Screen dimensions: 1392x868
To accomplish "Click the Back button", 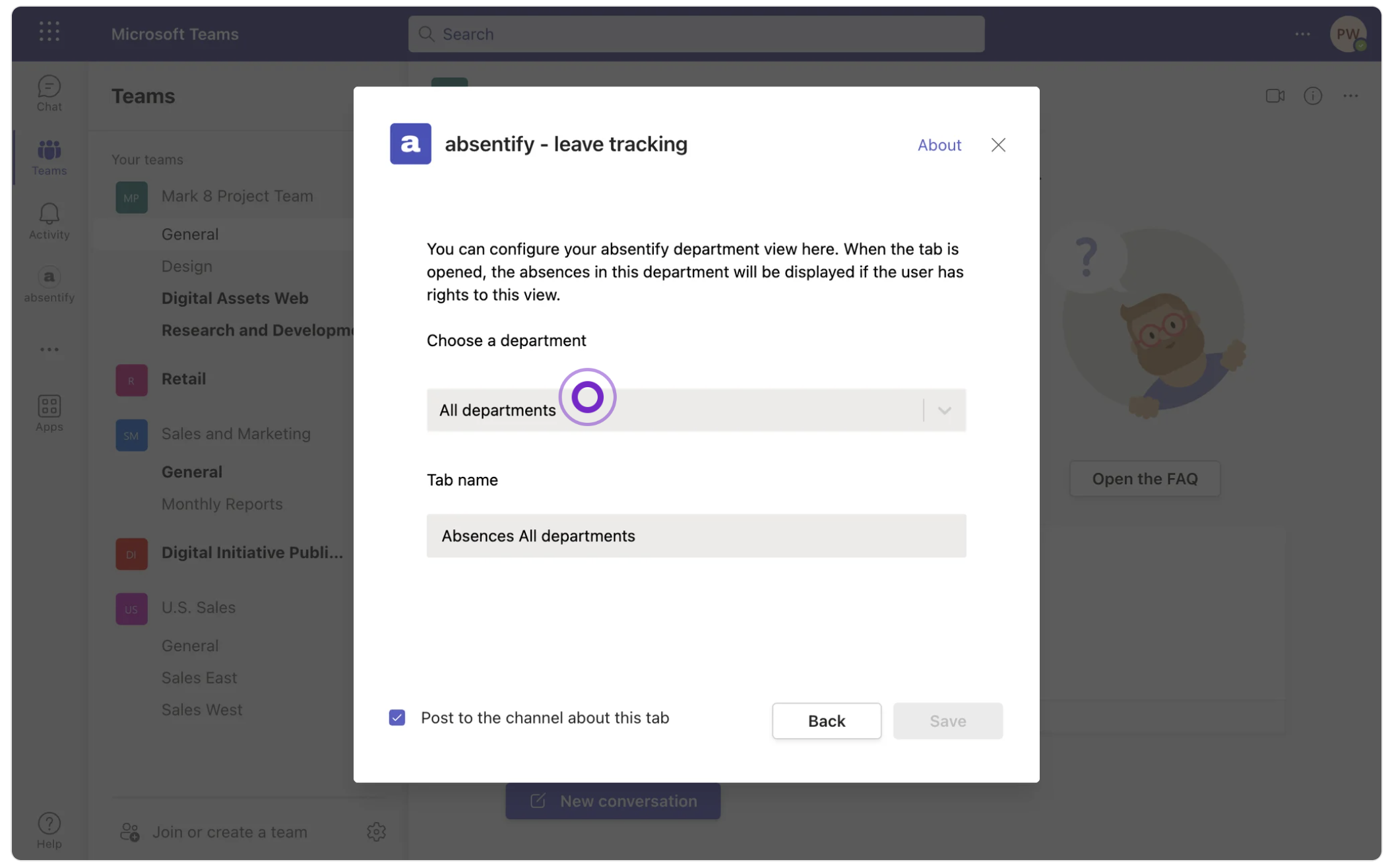I will [826, 721].
